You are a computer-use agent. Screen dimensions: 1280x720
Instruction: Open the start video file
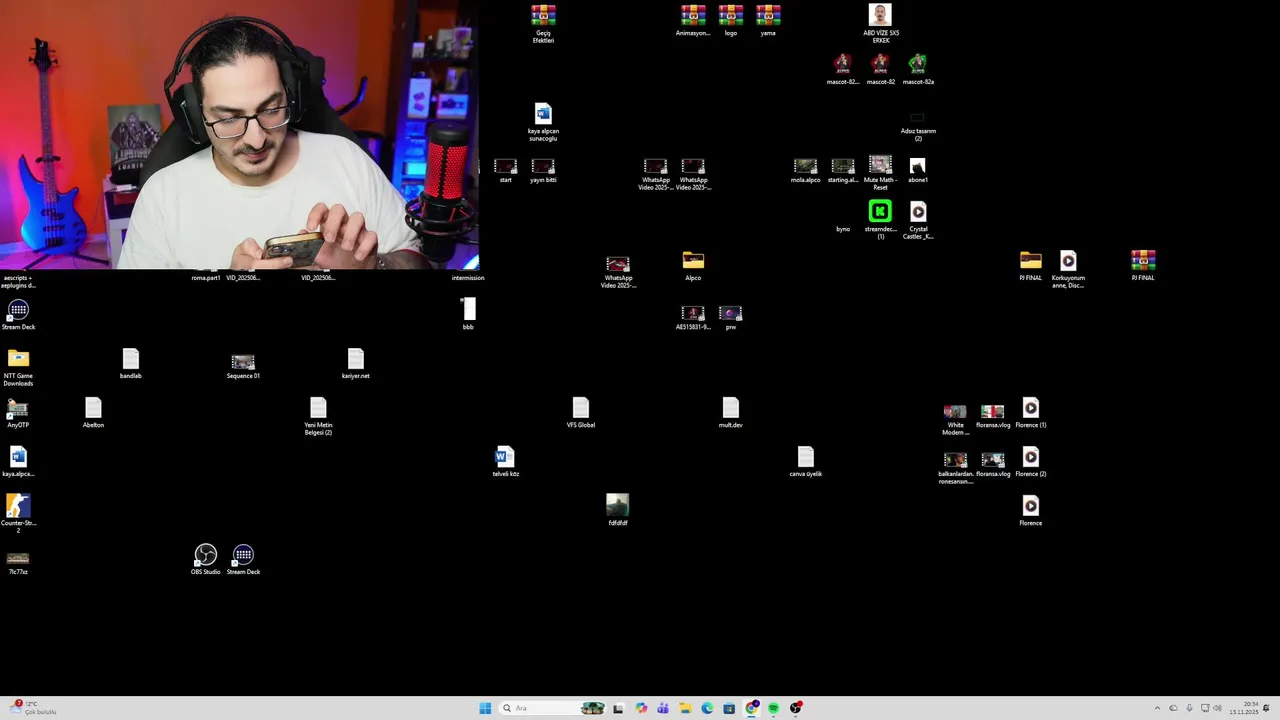pyautogui.click(x=506, y=166)
